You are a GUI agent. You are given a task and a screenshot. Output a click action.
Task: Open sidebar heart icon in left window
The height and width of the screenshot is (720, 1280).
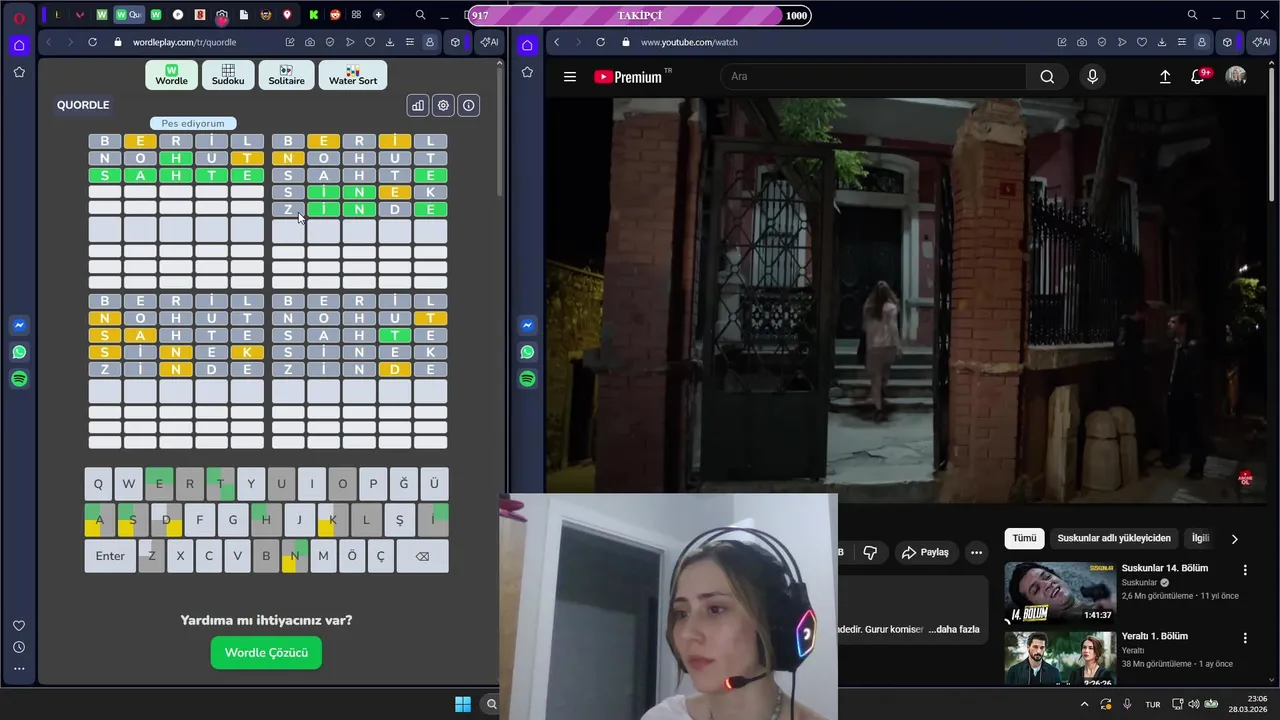coord(19,626)
